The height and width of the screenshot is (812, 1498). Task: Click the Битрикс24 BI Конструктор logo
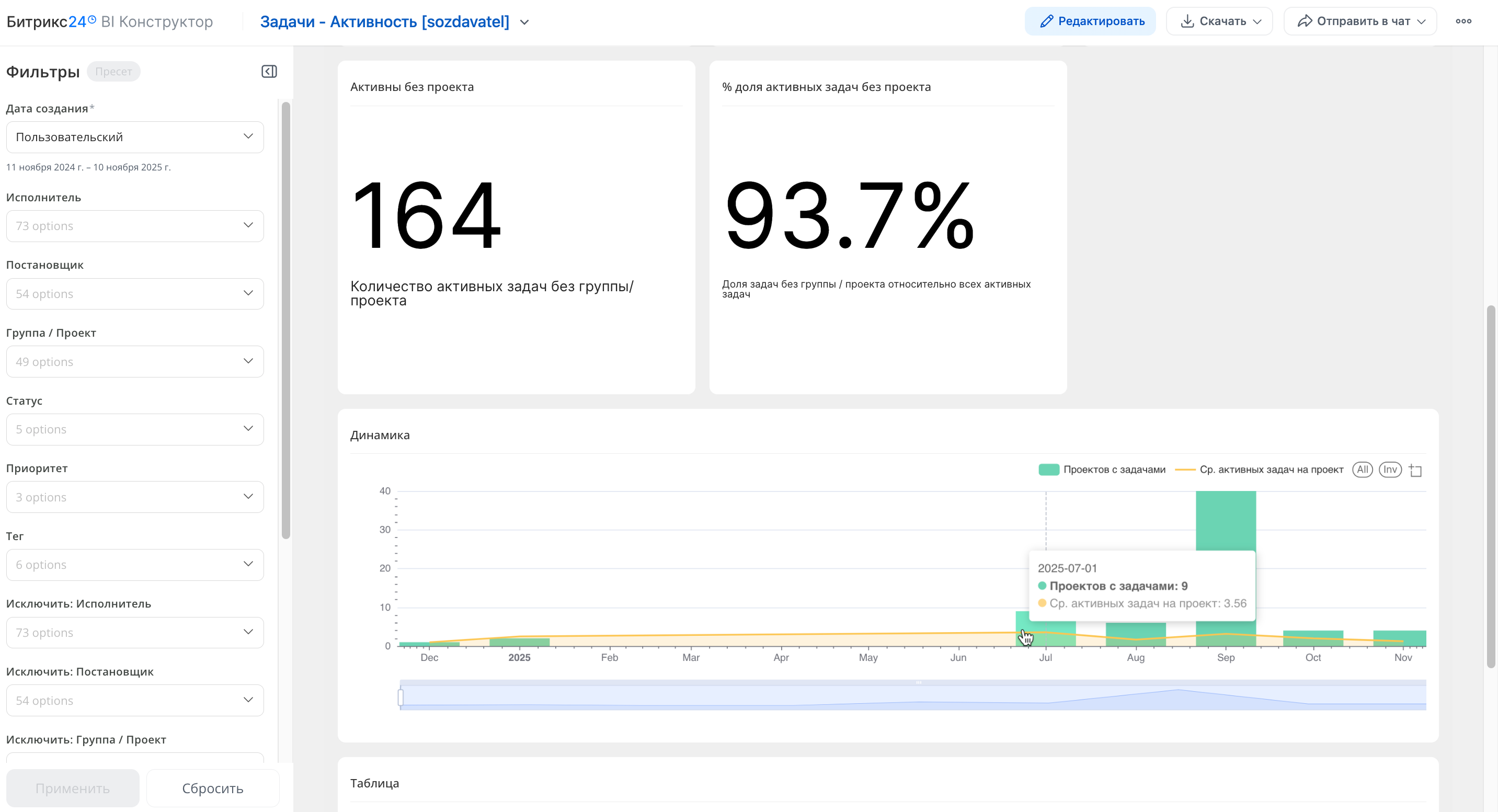[109, 21]
